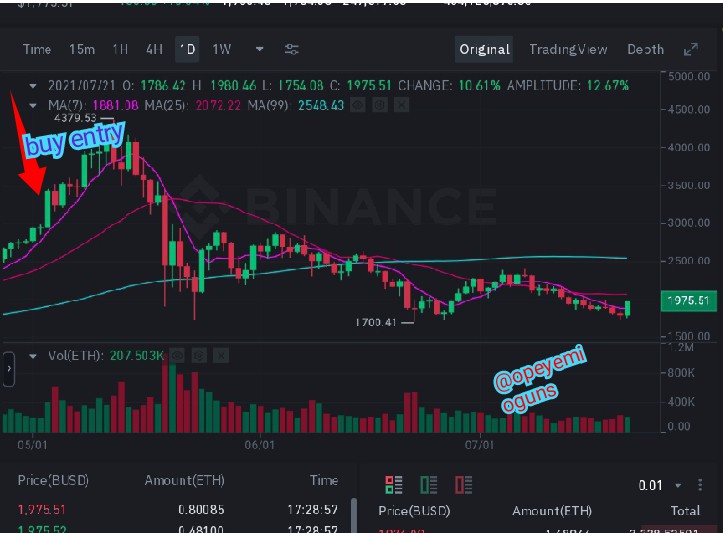Click the MA(25) value 2072.22

tap(218, 106)
